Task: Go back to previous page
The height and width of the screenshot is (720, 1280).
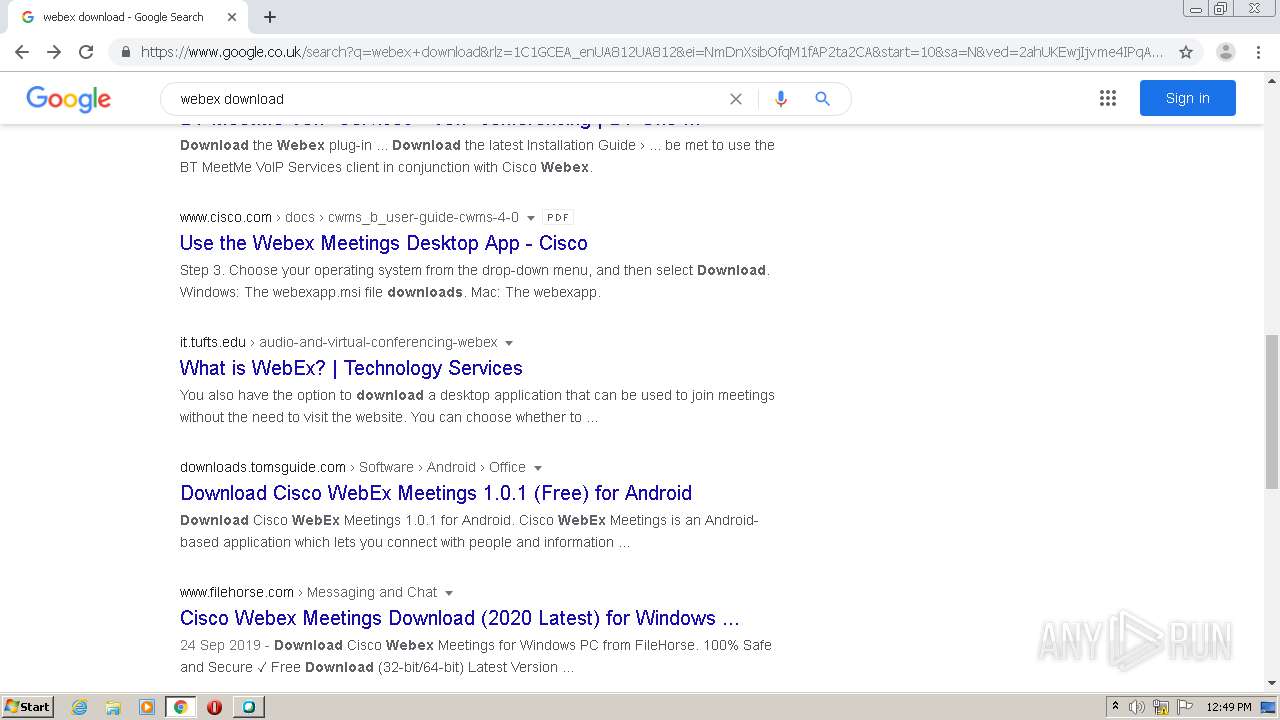Action: pyautogui.click(x=22, y=52)
